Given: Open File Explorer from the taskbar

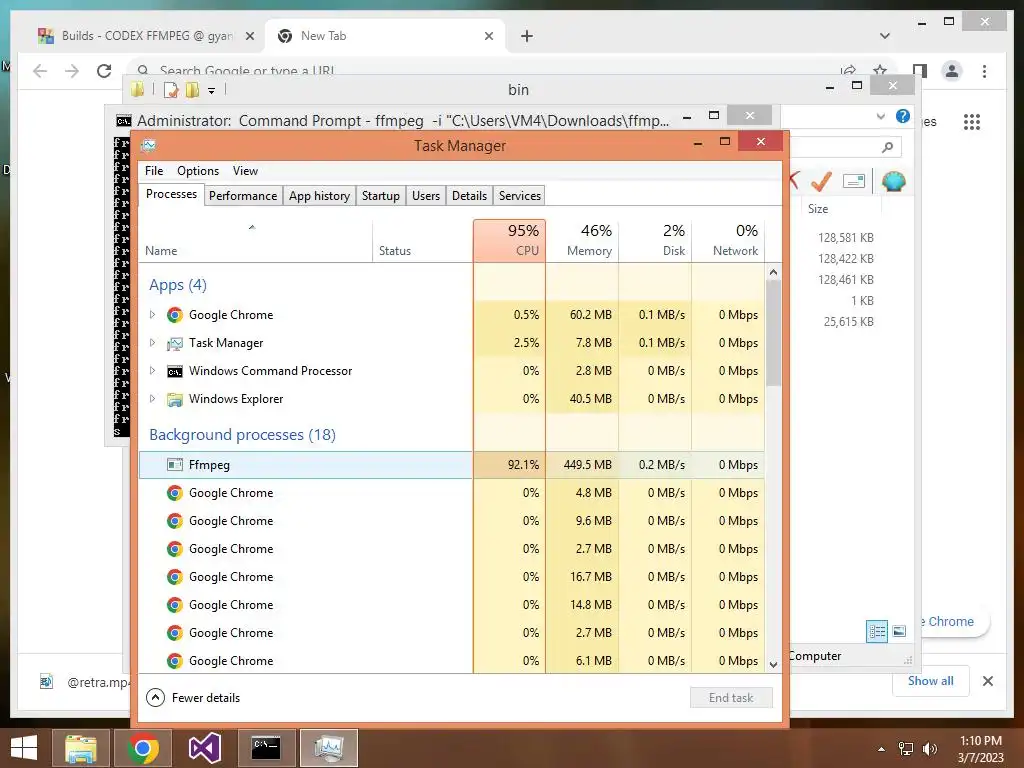Looking at the screenshot, I should tap(80, 748).
